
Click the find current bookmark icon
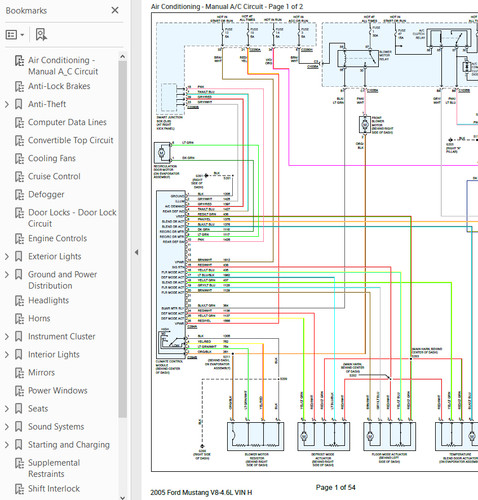[x=41, y=35]
